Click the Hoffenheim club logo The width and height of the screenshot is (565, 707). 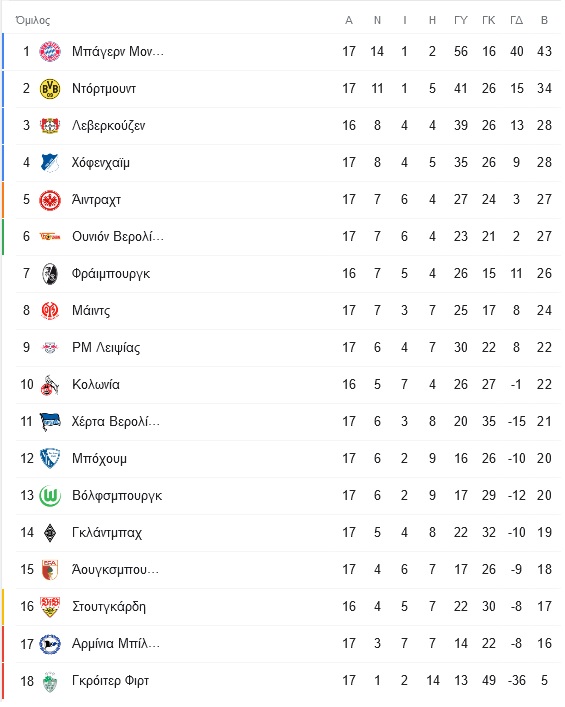50,162
